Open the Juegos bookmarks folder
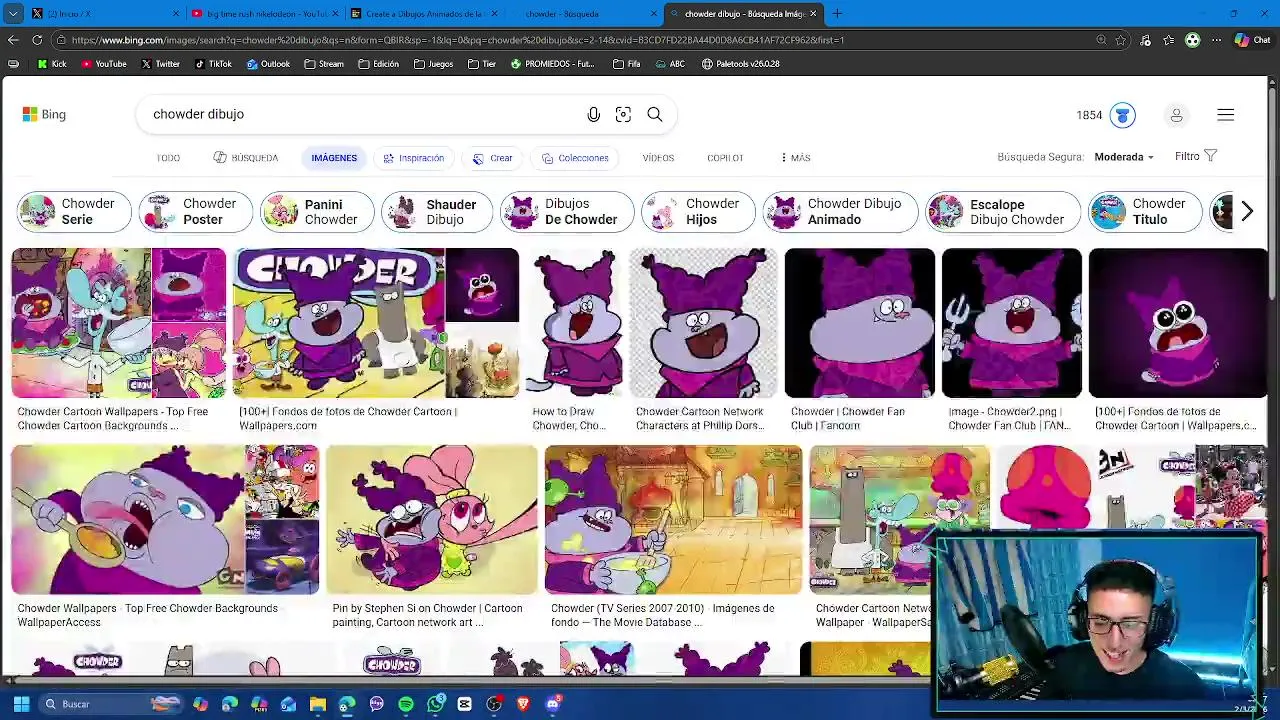Image resolution: width=1280 pixels, height=720 pixels. pyautogui.click(x=433, y=64)
